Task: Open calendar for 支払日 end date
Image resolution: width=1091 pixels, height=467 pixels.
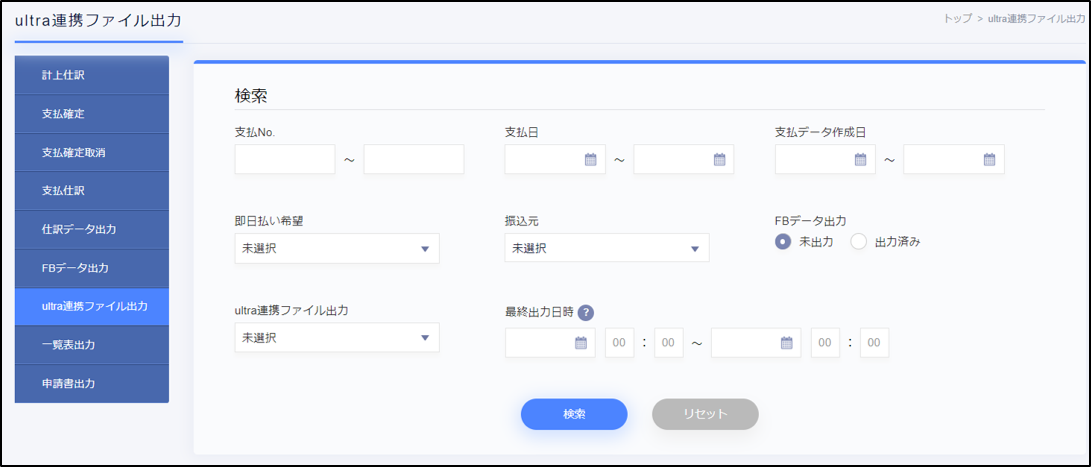Action: [719, 159]
